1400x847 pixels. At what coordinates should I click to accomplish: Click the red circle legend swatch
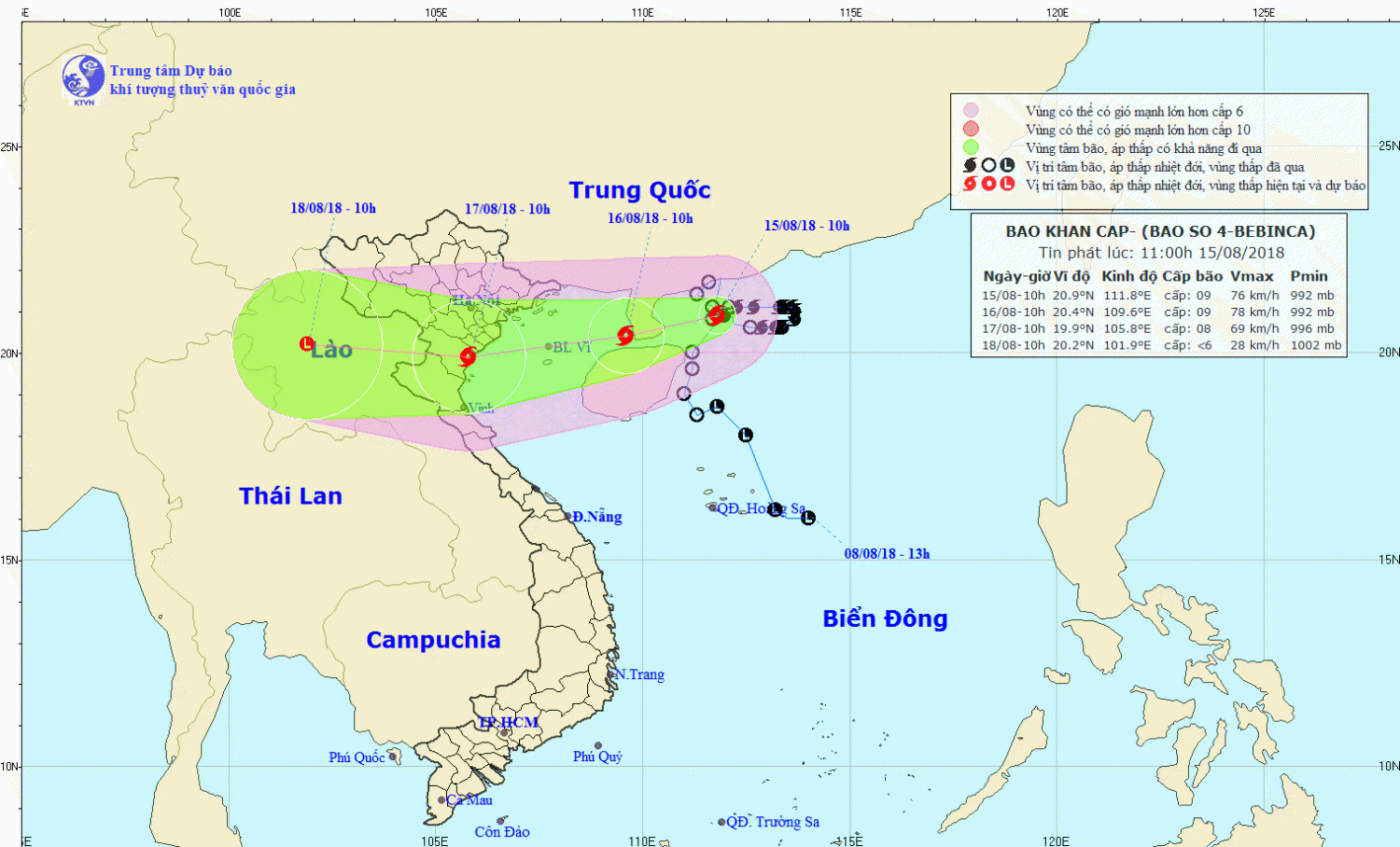[x=971, y=129]
